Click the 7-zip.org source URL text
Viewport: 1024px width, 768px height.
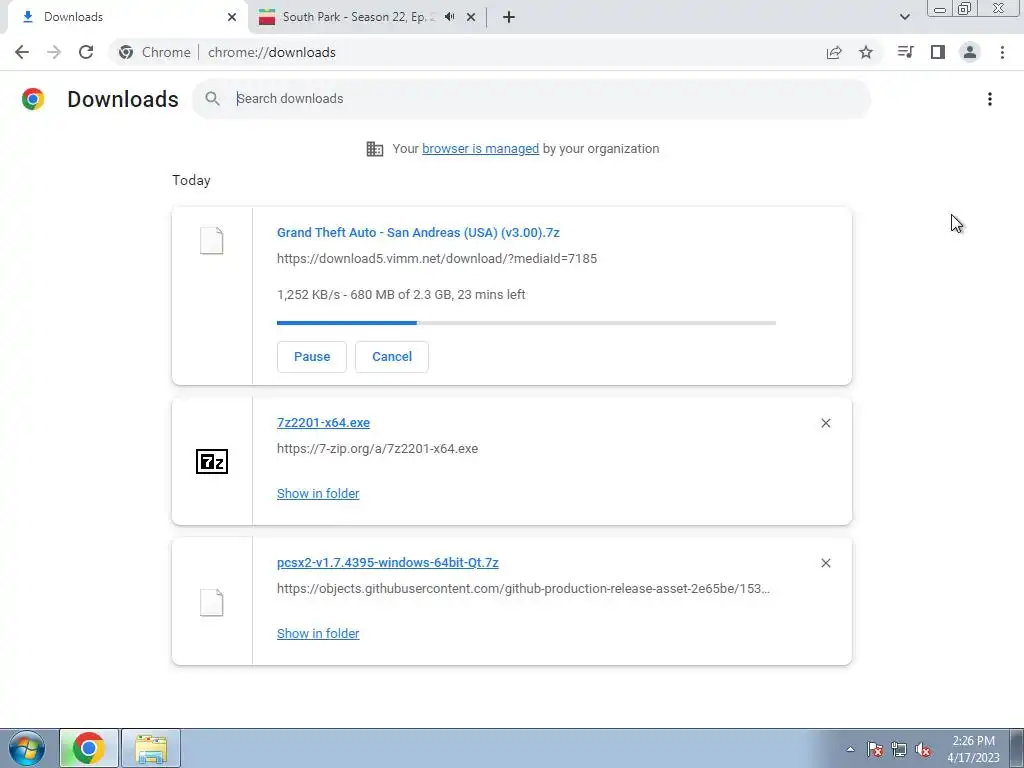(377, 449)
